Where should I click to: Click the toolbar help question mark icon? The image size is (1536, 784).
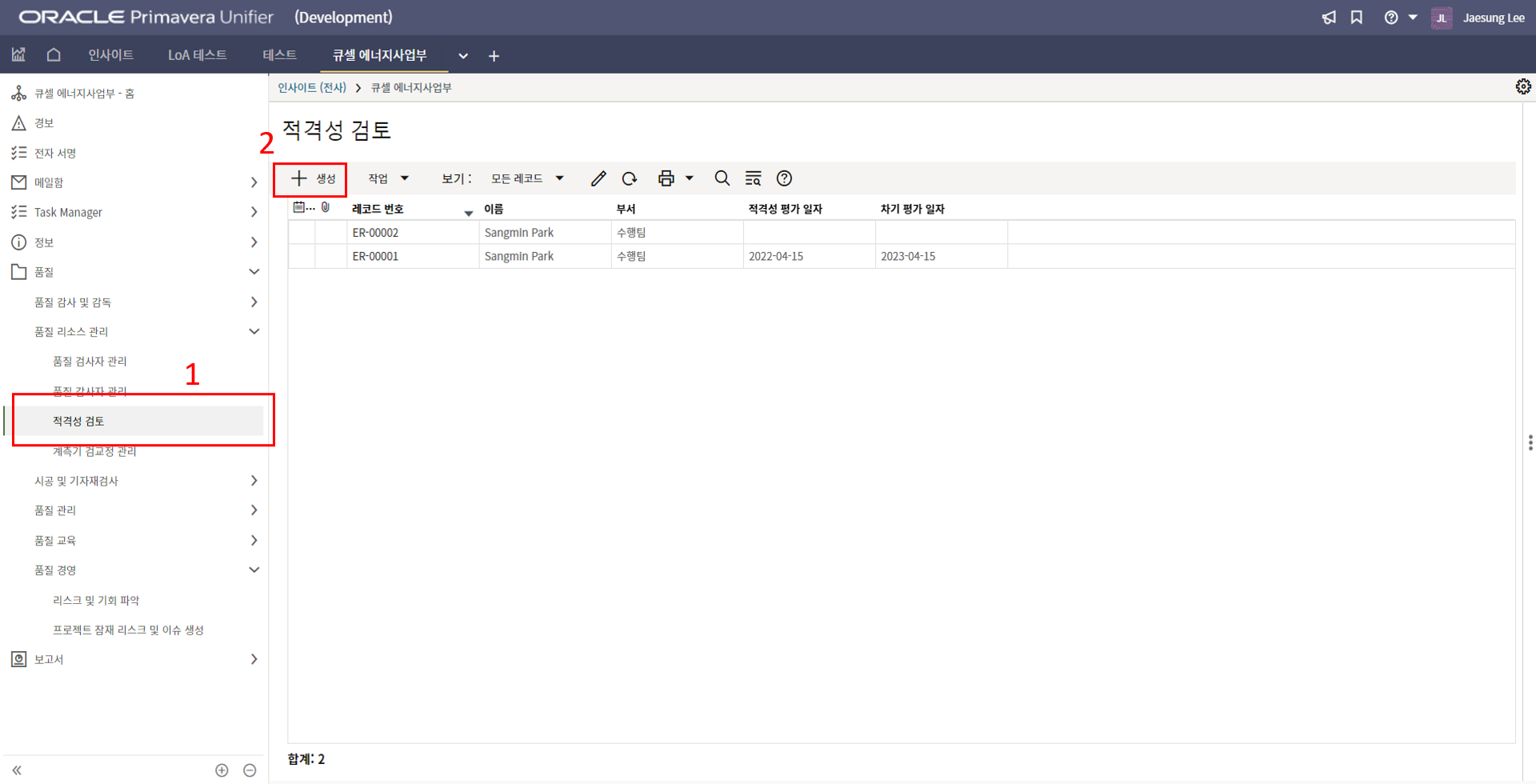[784, 178]
